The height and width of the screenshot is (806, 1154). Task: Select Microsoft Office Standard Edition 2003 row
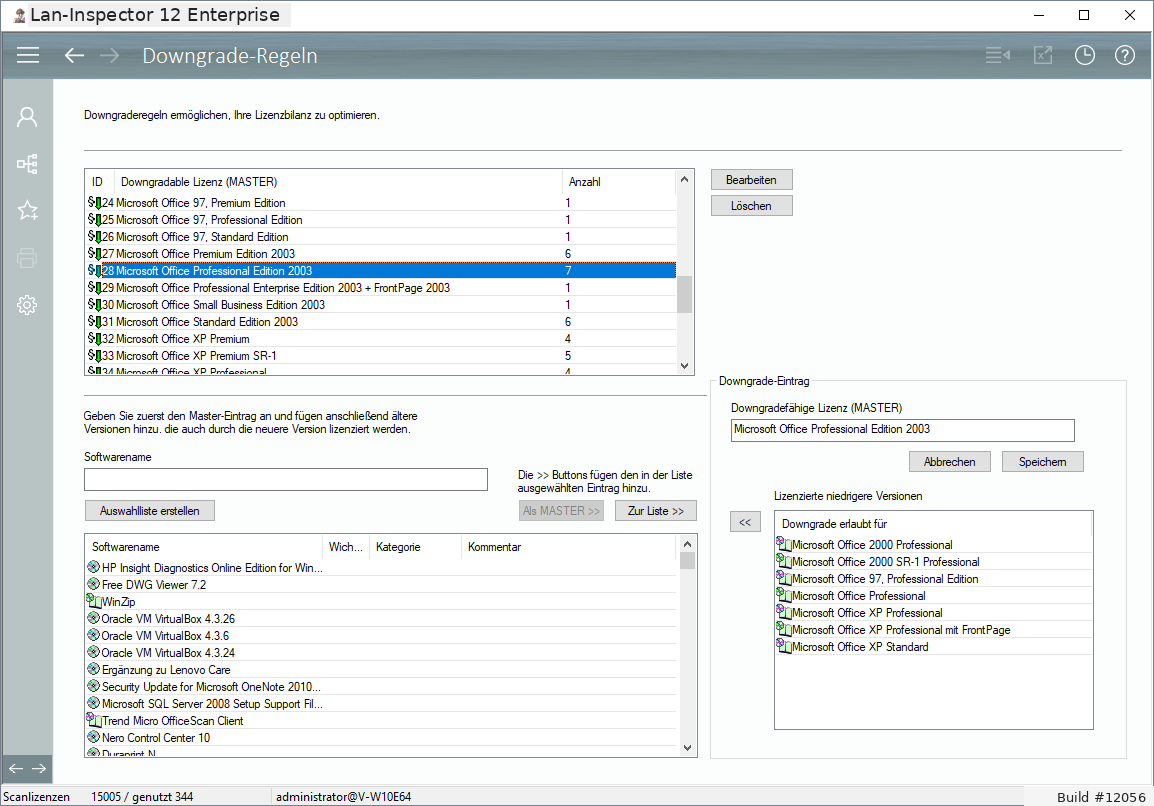pyautogui.click(x=381, y=321)
